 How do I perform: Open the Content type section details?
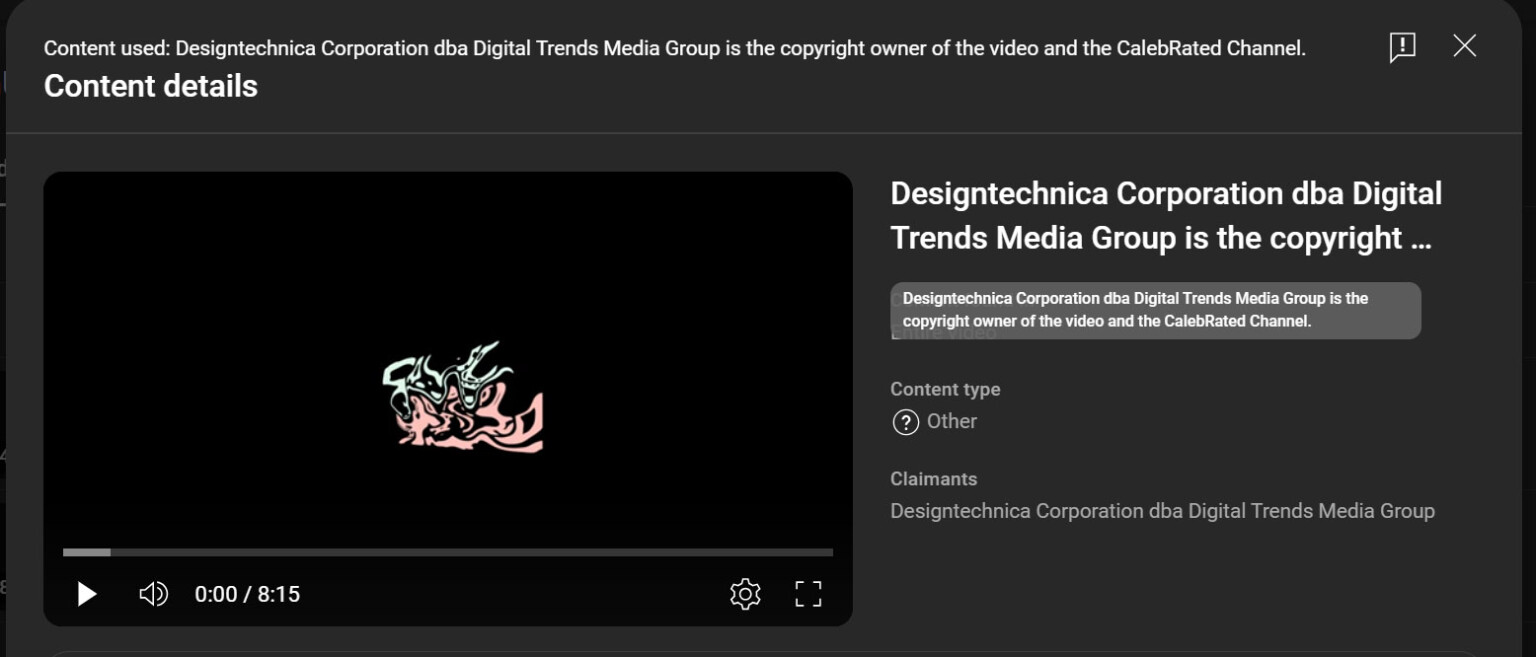tap(945, 389)
